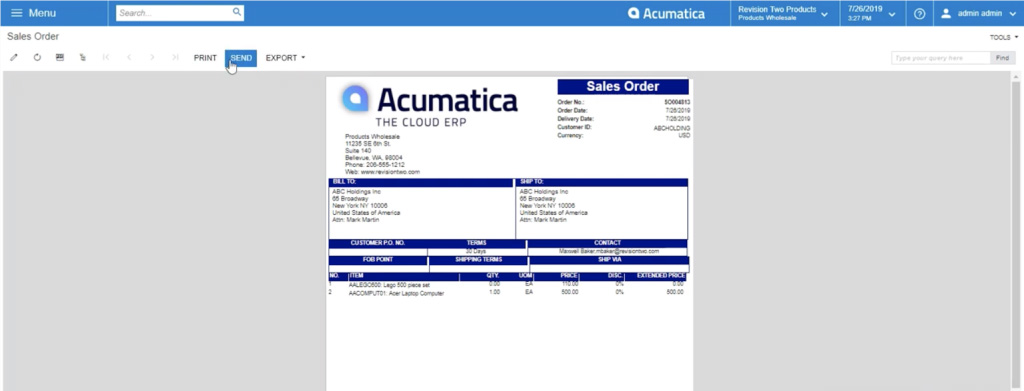This screenshot has height=391, width=1024.
Task: Open the hamburger Menu
Action: (33, 13)
